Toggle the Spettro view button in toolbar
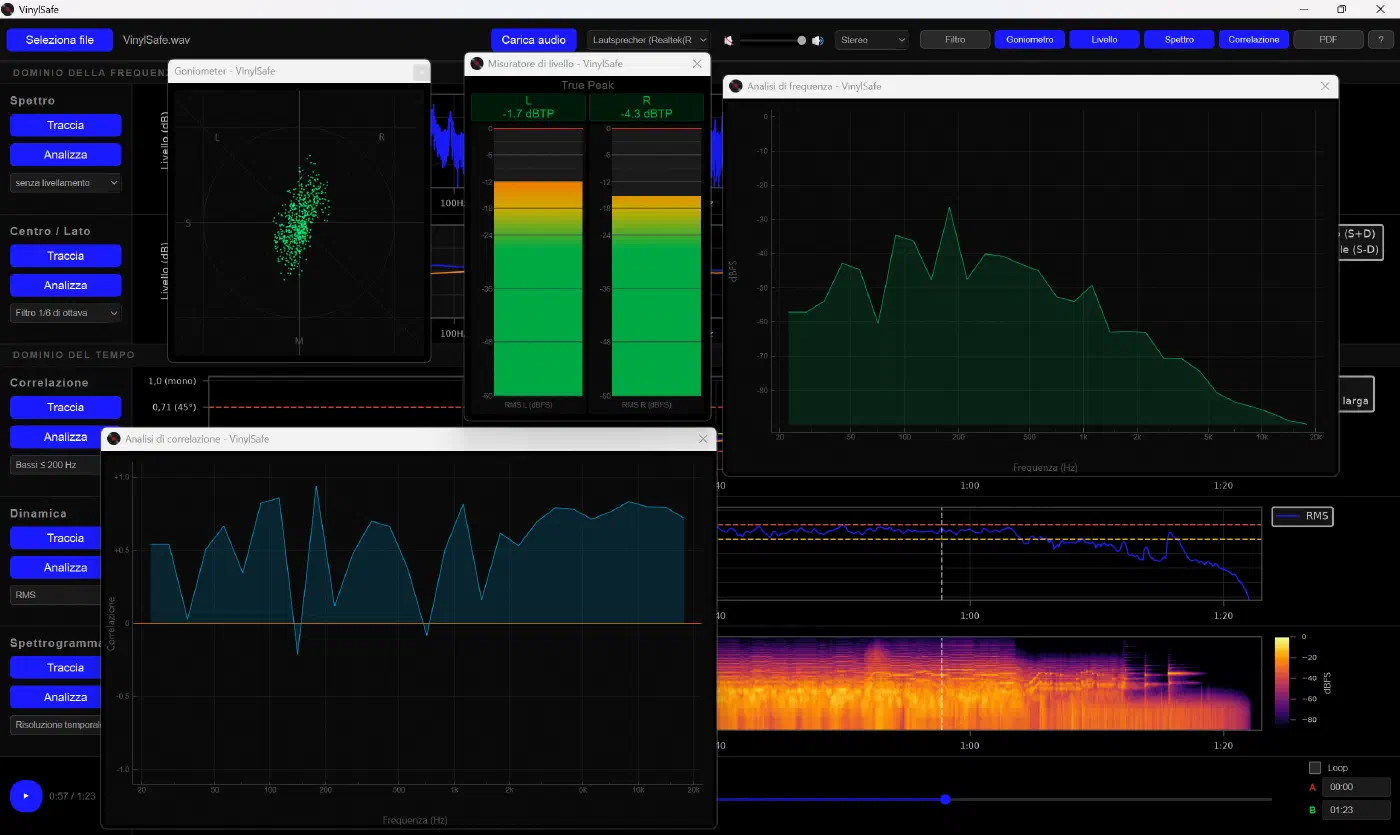The height and width of the screenshot is (835, 1400). [x=1179, y=40]
